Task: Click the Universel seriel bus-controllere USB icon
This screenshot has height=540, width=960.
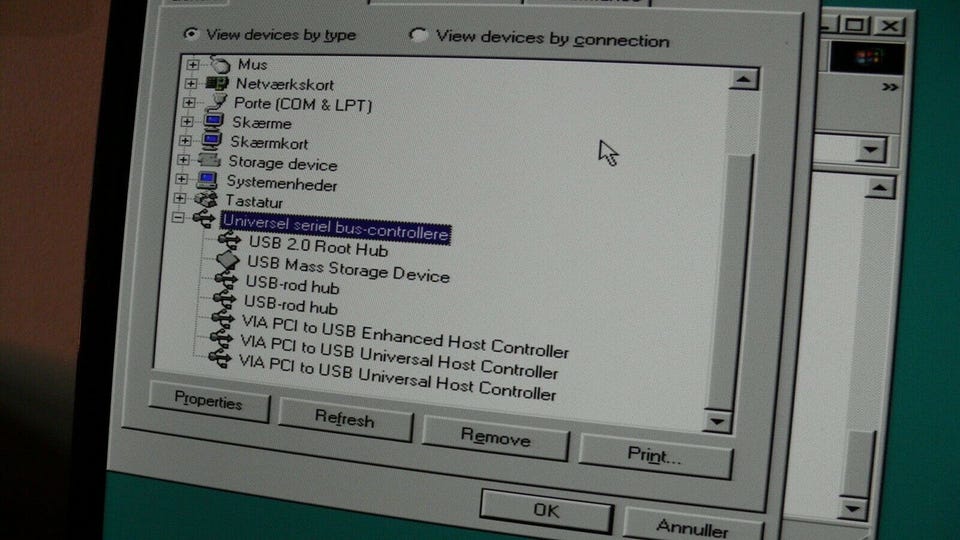Action: (204, 219)
